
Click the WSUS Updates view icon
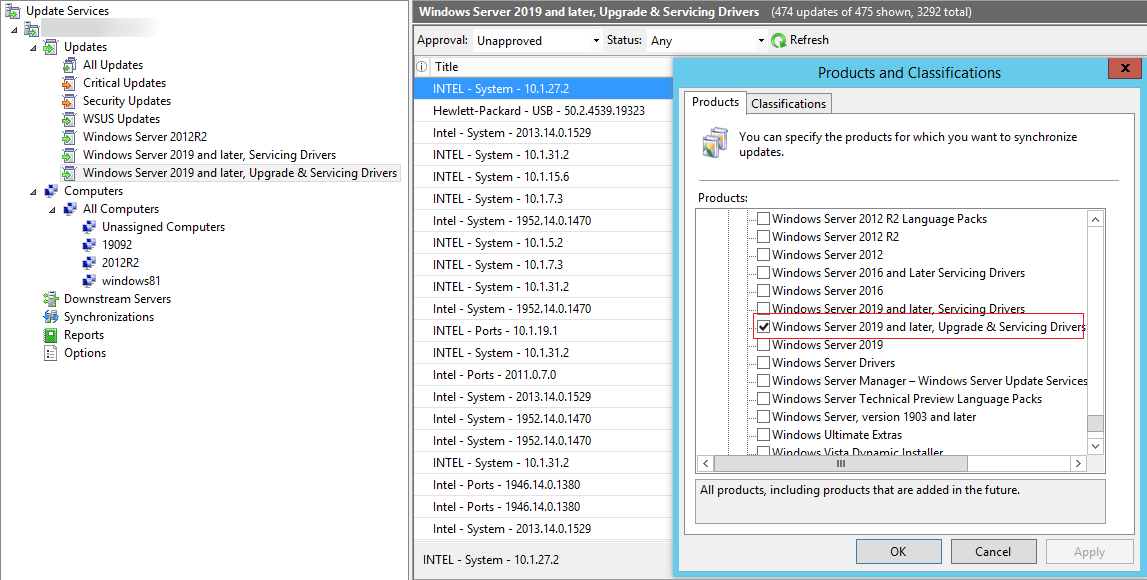point(69,119)
